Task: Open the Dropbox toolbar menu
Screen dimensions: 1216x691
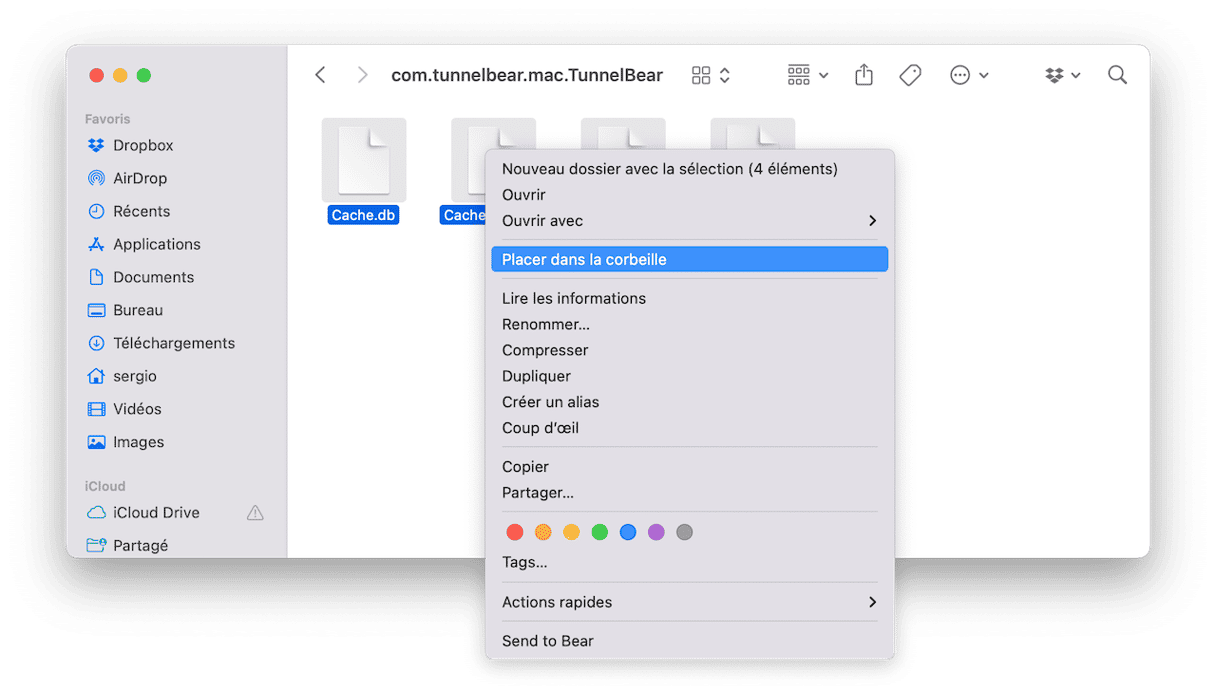Action: click(x=1062, y=75)
